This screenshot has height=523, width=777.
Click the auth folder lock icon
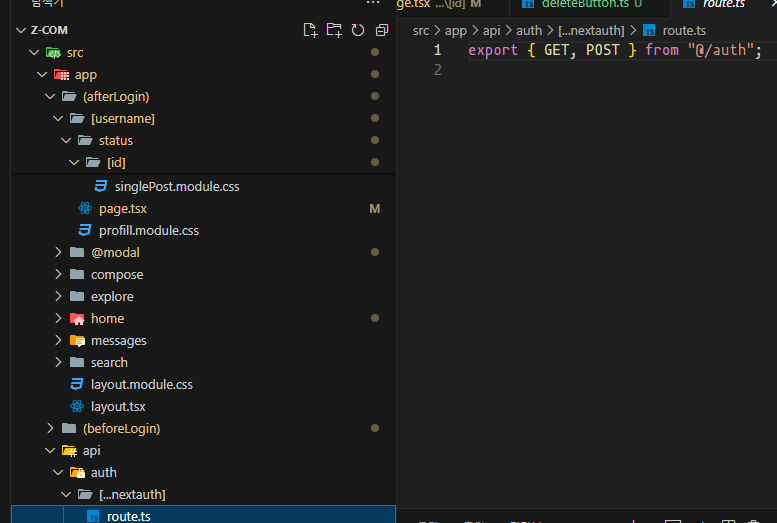(x=77, y=472)
